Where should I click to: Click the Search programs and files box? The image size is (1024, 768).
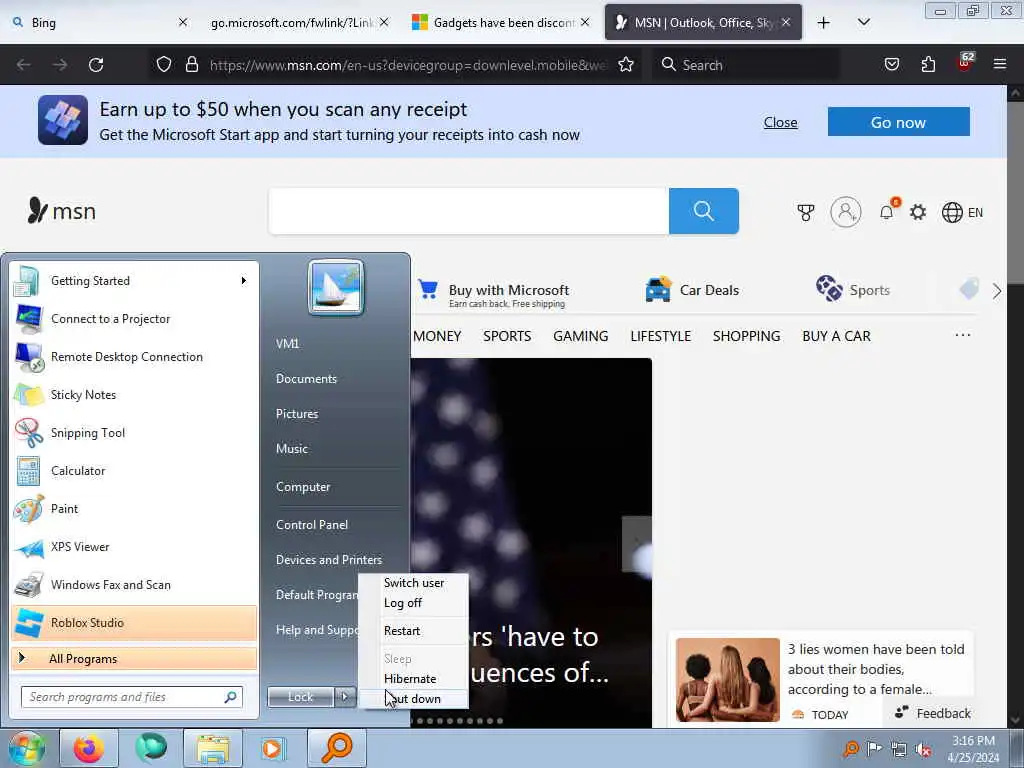[x=131, y=697]
